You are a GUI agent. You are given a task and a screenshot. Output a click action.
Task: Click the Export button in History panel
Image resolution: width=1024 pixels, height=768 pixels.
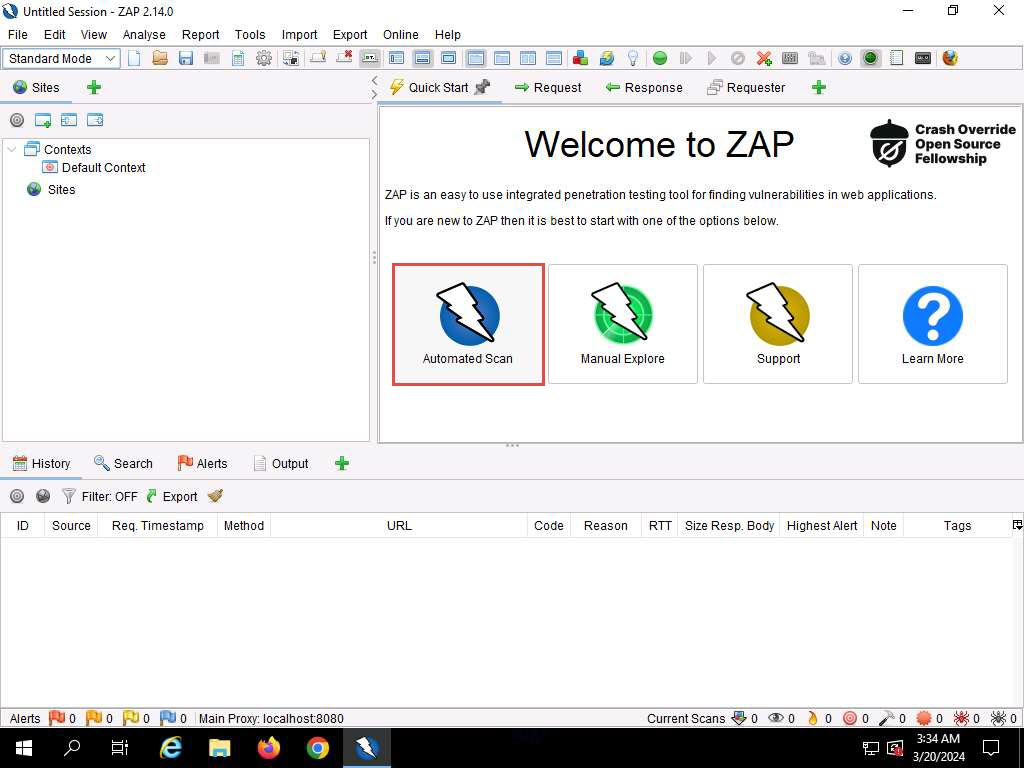[172, 496]
